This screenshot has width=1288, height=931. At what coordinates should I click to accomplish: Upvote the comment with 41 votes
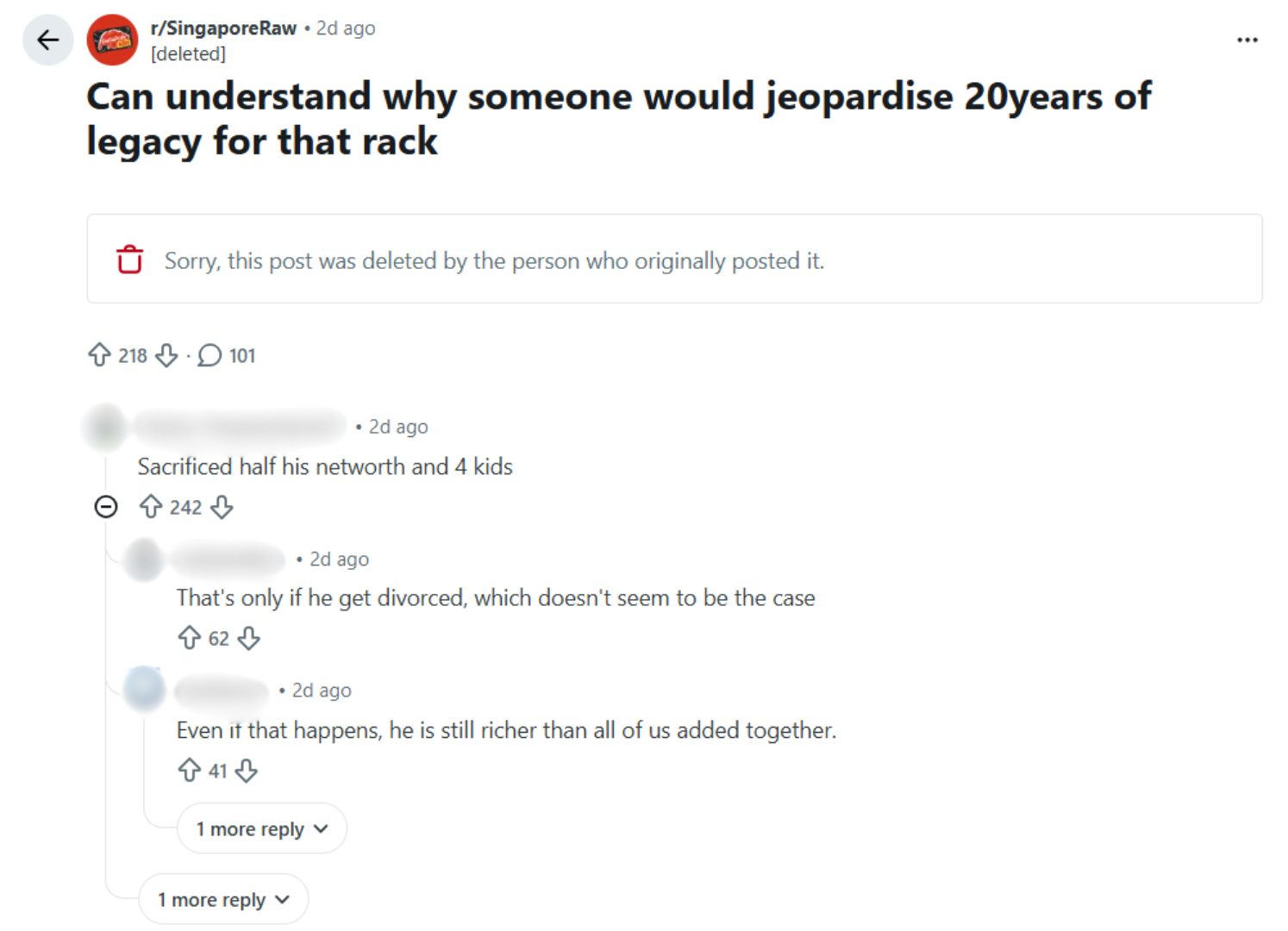click(190, 770)
